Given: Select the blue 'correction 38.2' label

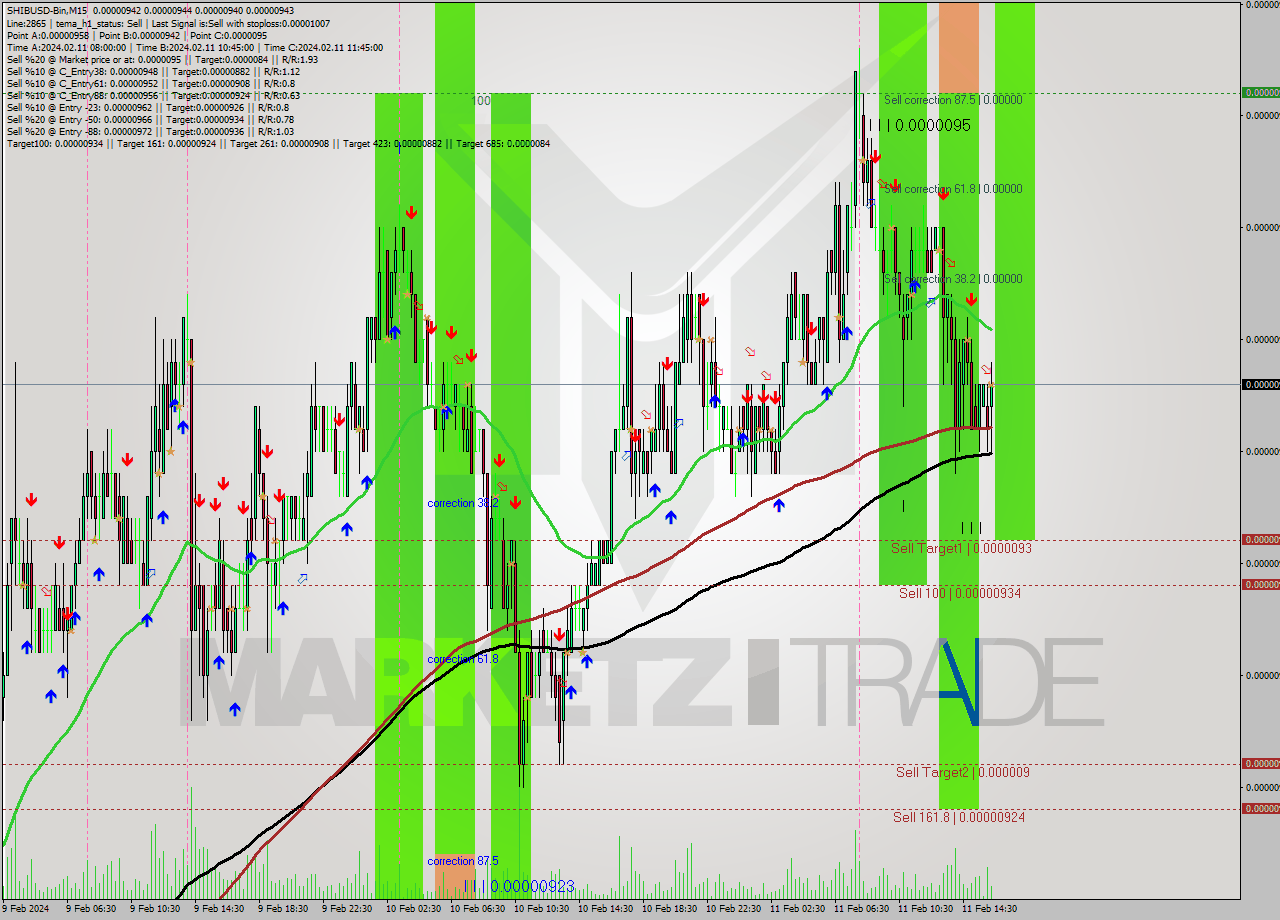Looking at the screenshot, I should coord(462,503).
